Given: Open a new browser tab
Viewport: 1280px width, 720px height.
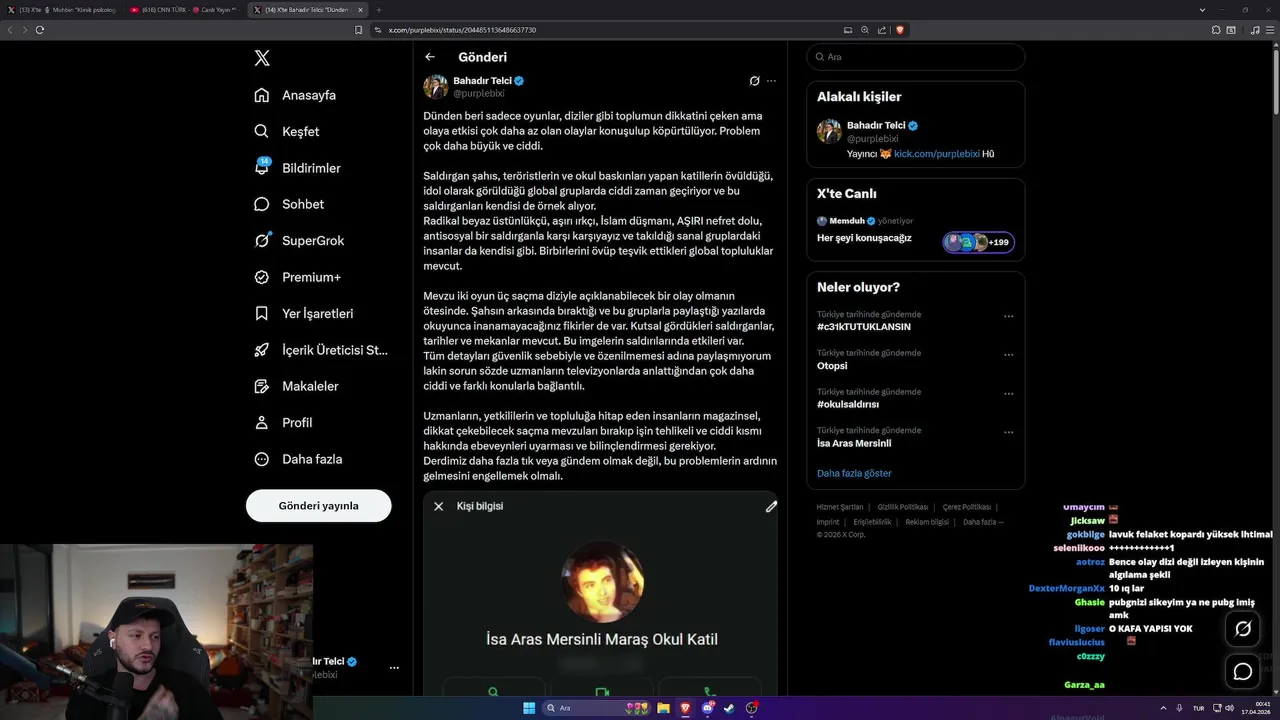Looking at the screenshot, I should [x=378, y=9].
